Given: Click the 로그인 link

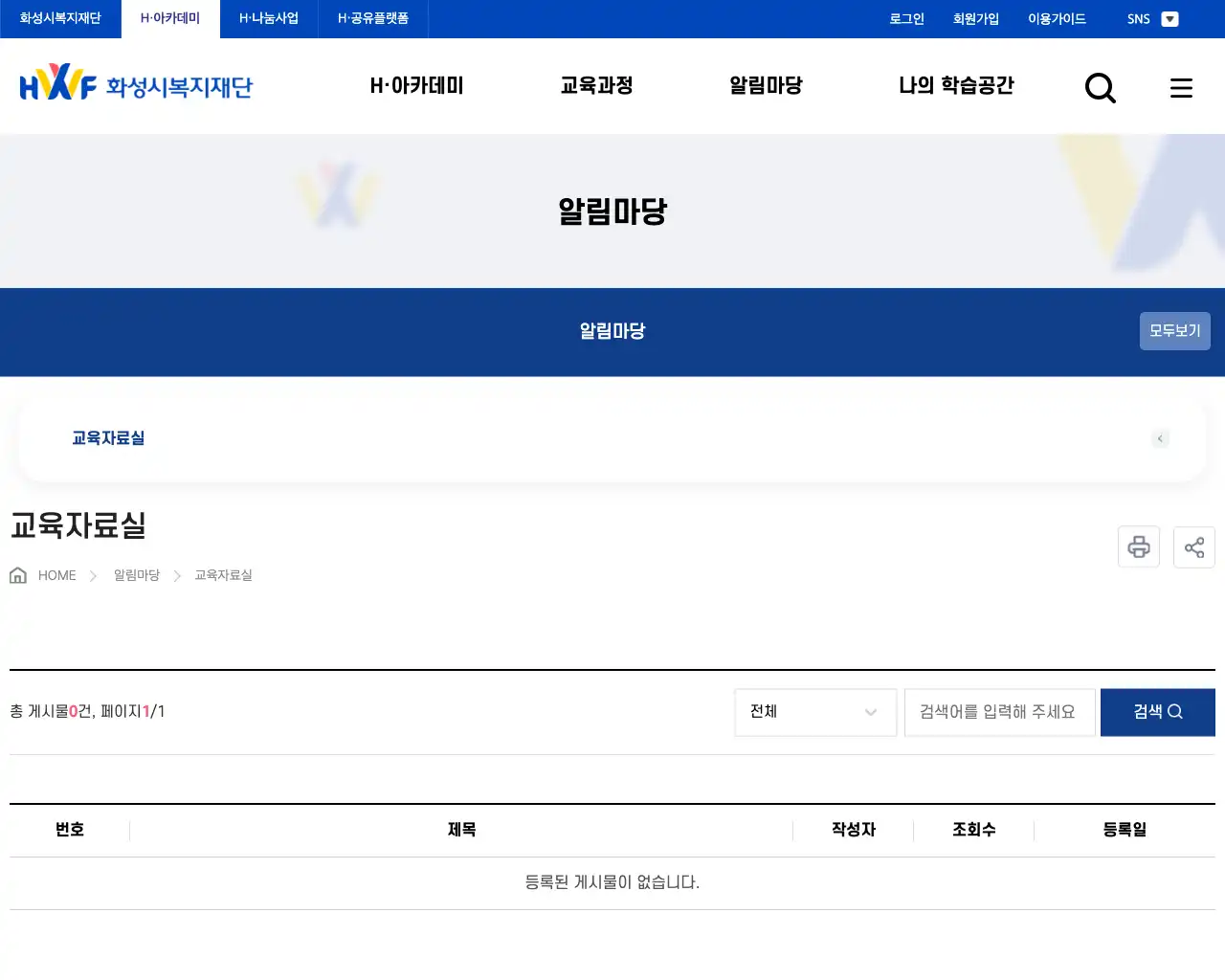Looking at the screenshot, I should coord(905,18).
